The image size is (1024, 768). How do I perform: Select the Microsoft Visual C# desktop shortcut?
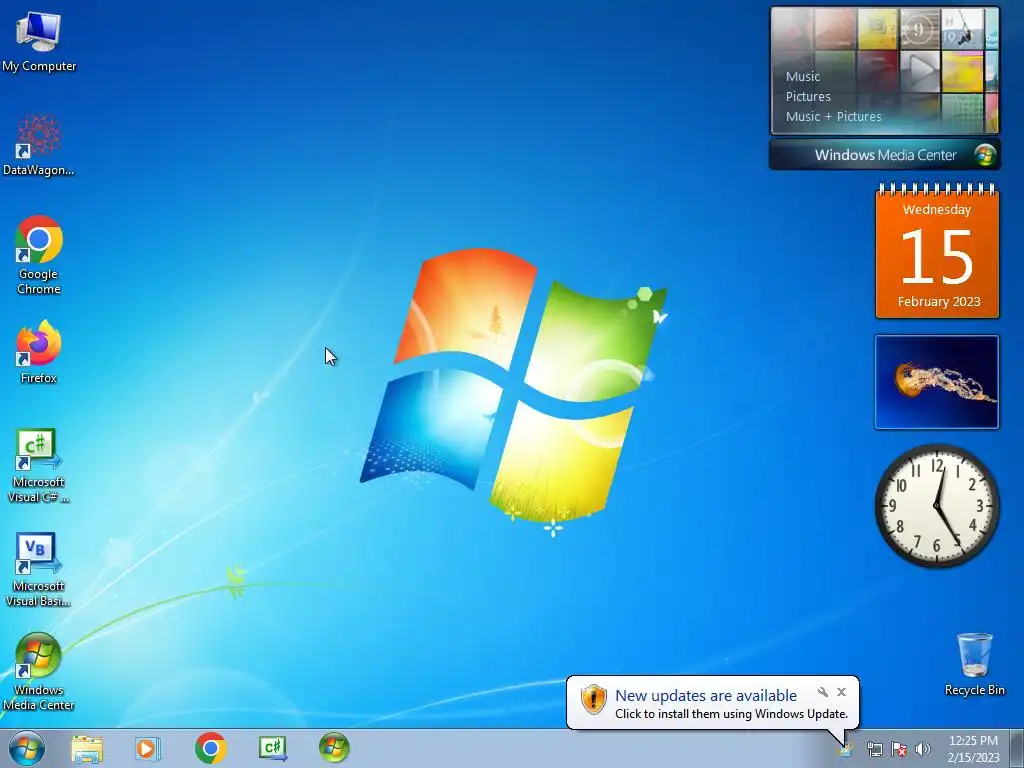point(39,466)
